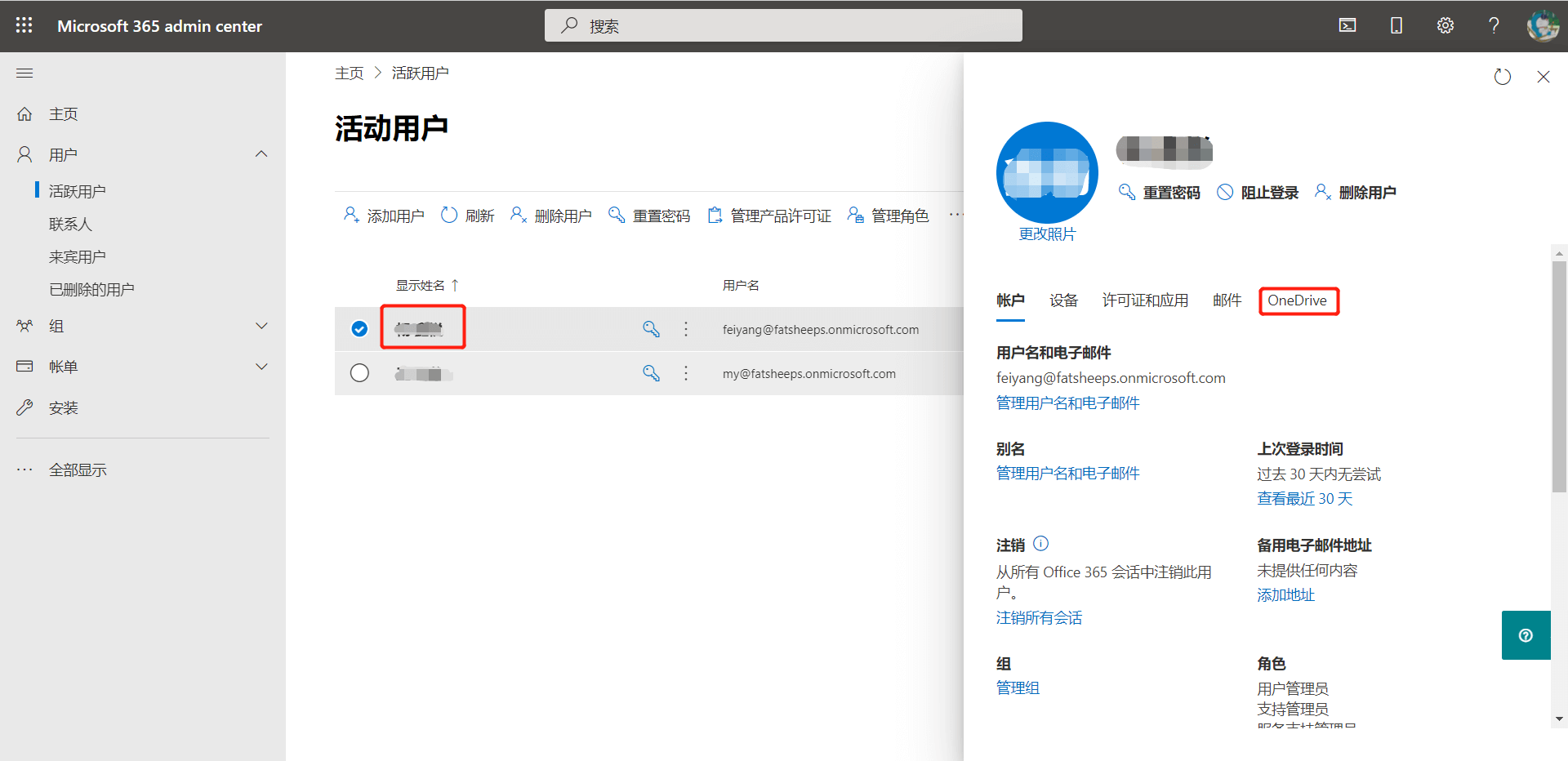The width and height of the screenshot is (1568, 761).
Task: Click 管理用户名和电子邮件 under 别名
Action: click(1067, 473)
